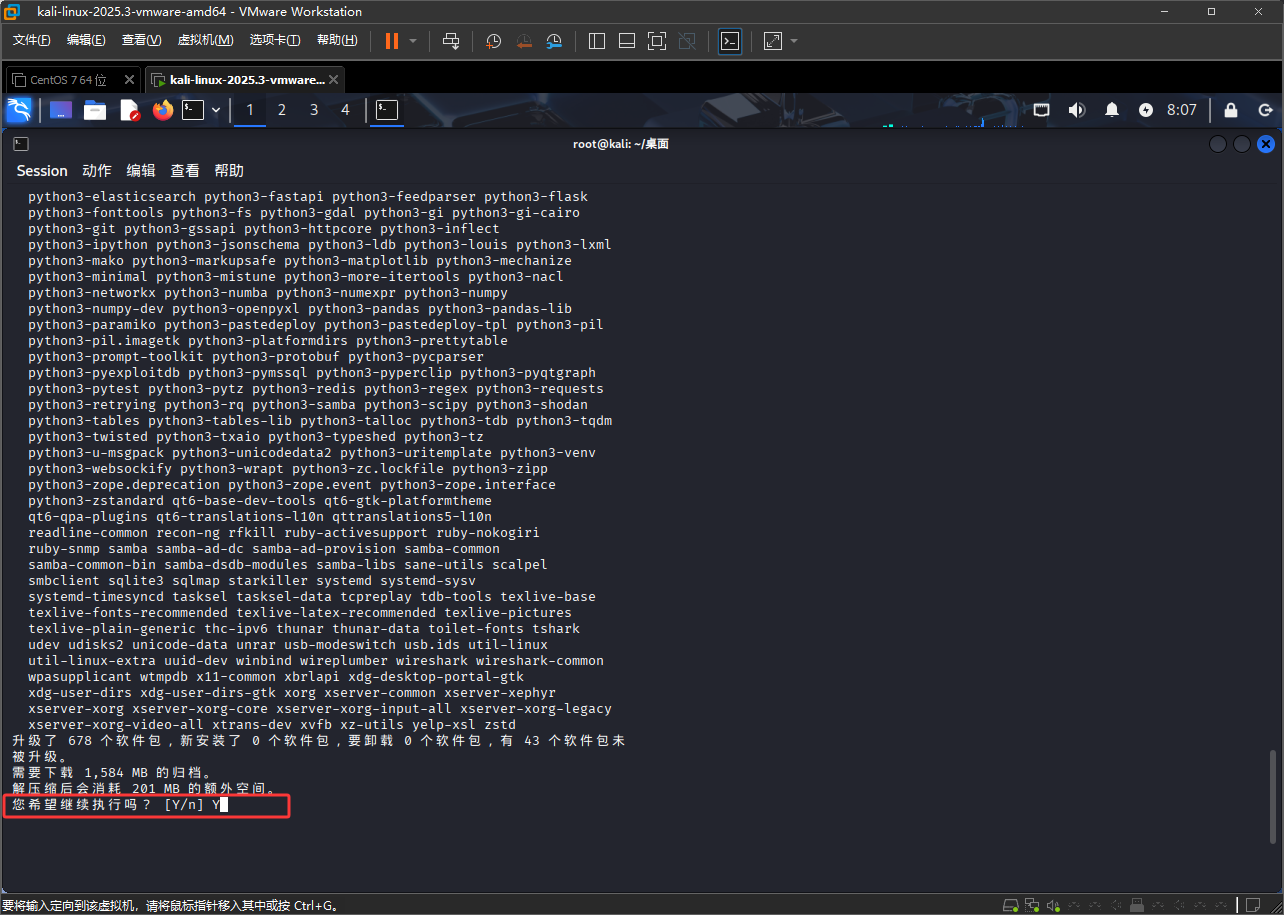
Task: Click the blue close button of terminal
Action: click(1265, 144)
